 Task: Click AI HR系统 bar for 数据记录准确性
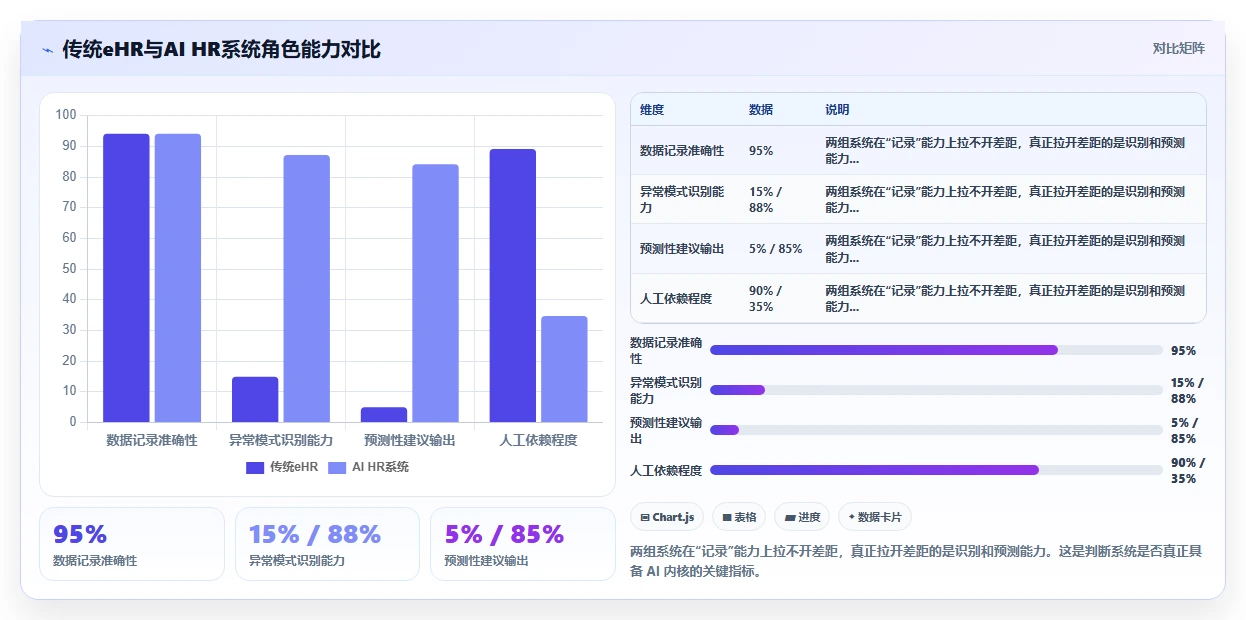pos(178,278)
